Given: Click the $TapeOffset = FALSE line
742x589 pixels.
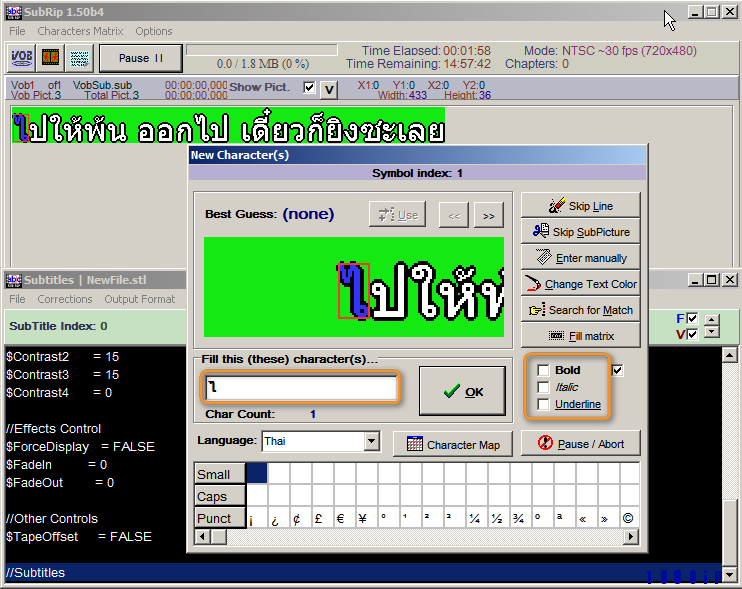Looking at the screenshot, I should tap(79, 536).
